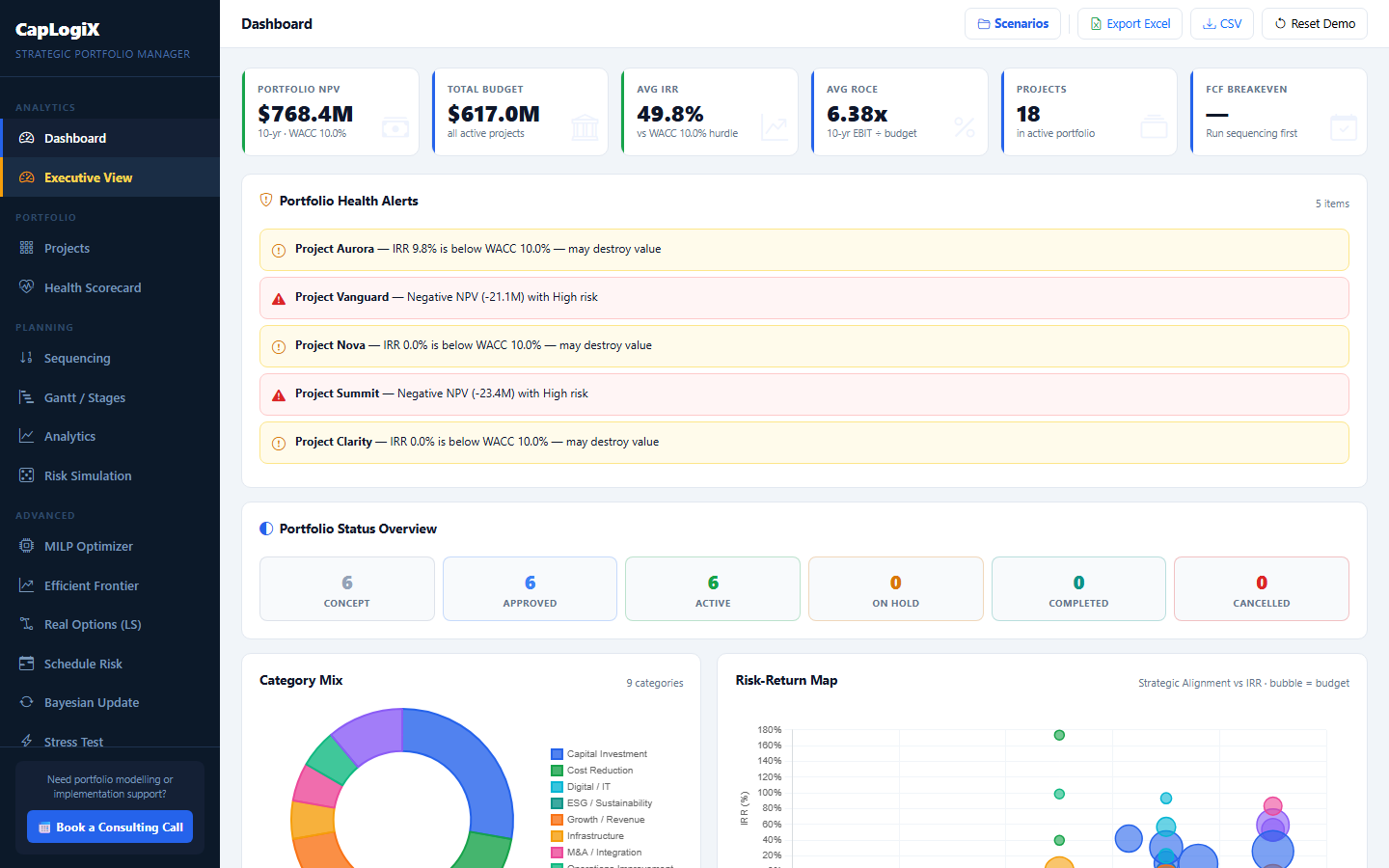Click the Approved status card
The image size is (1389, 868).
coord(530,588)
